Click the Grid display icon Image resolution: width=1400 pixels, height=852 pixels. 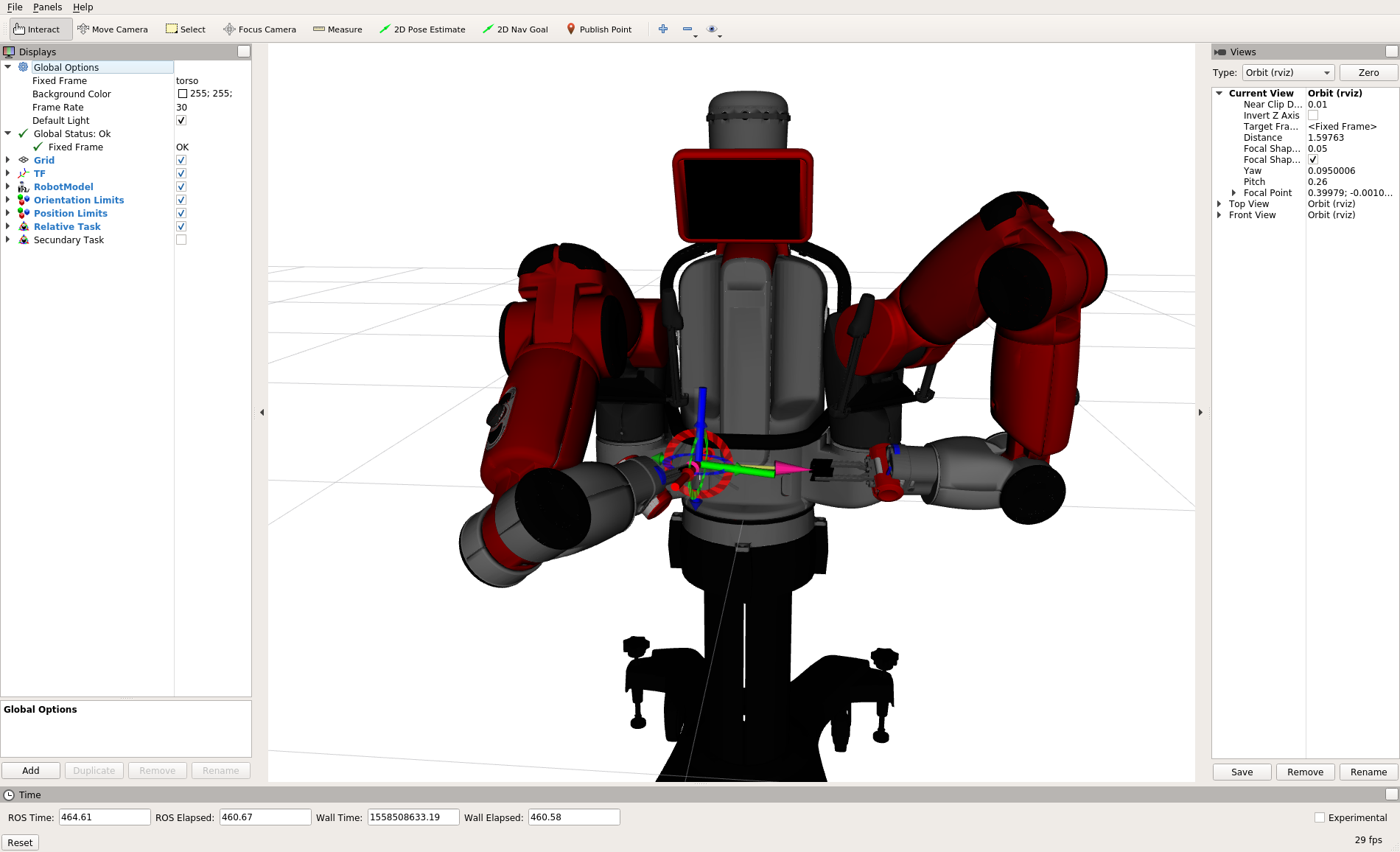click(x=24, y=160)
